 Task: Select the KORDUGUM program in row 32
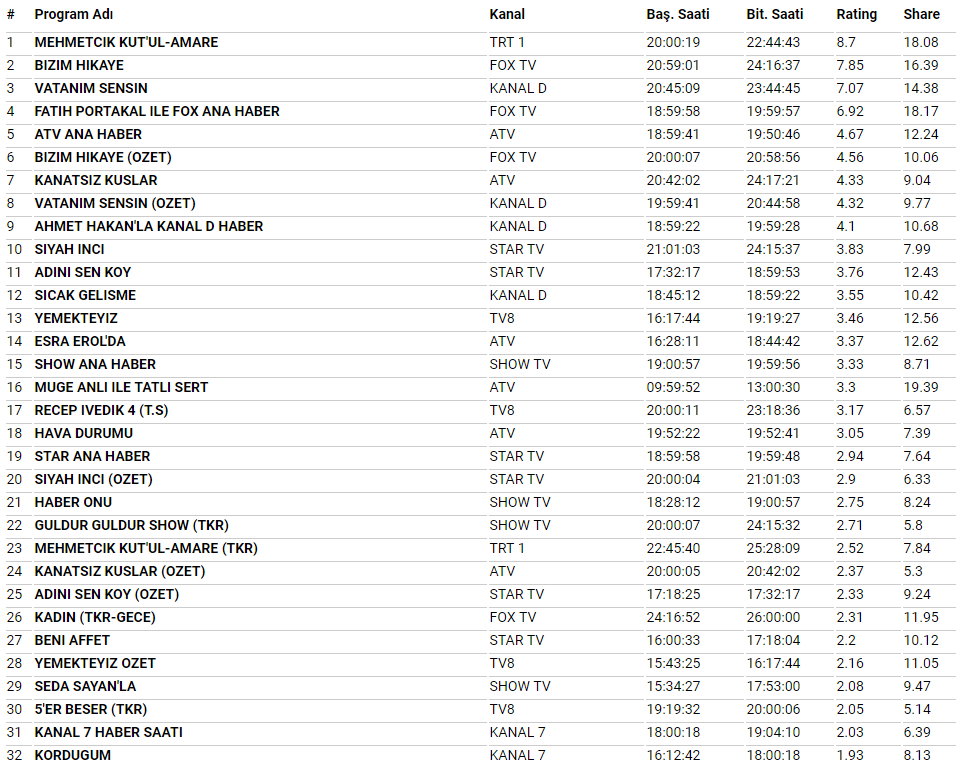73,755
